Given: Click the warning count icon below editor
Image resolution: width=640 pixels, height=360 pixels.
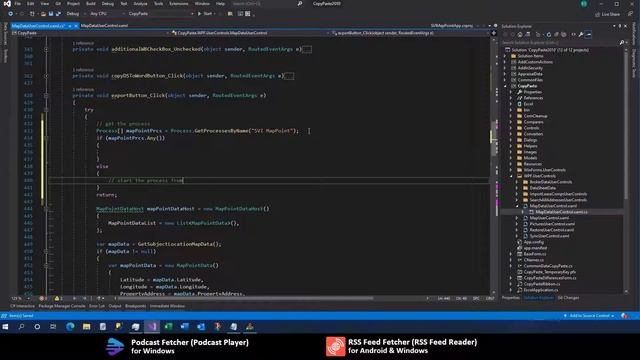Looking at the screenshot, I should (57, 298).
